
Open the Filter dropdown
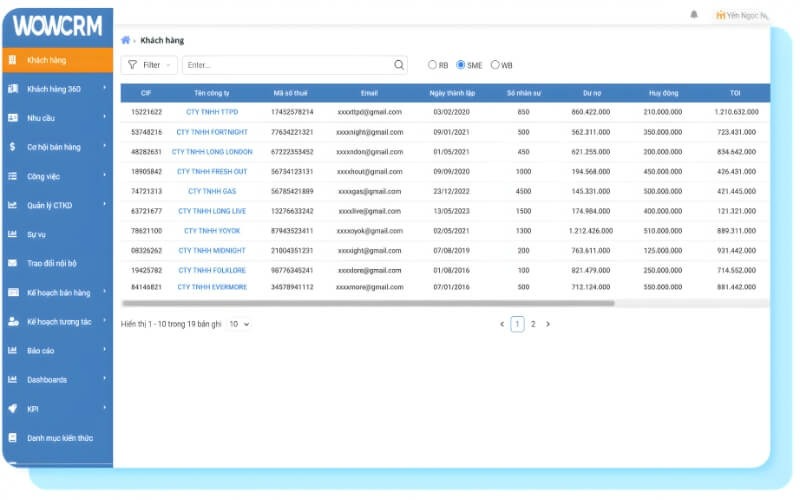coord(149,65)
